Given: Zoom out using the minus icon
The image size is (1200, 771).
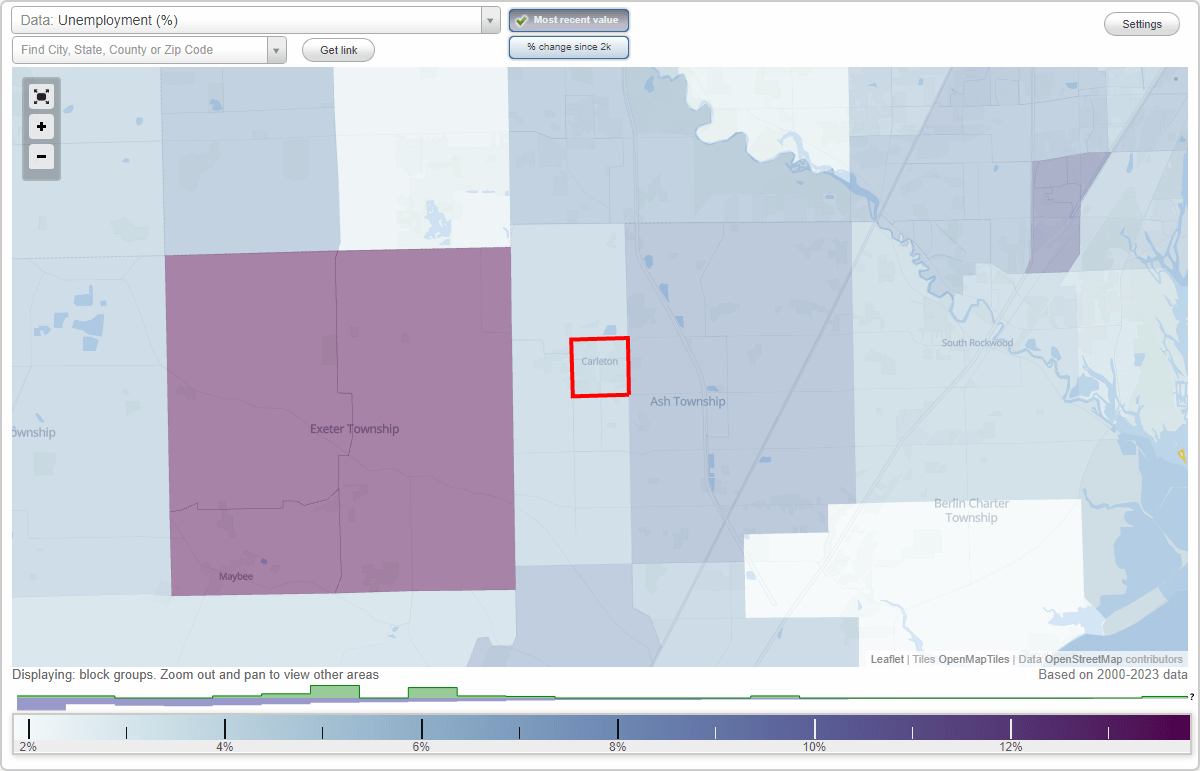Looking at the screenshot, I should point(41,156).
